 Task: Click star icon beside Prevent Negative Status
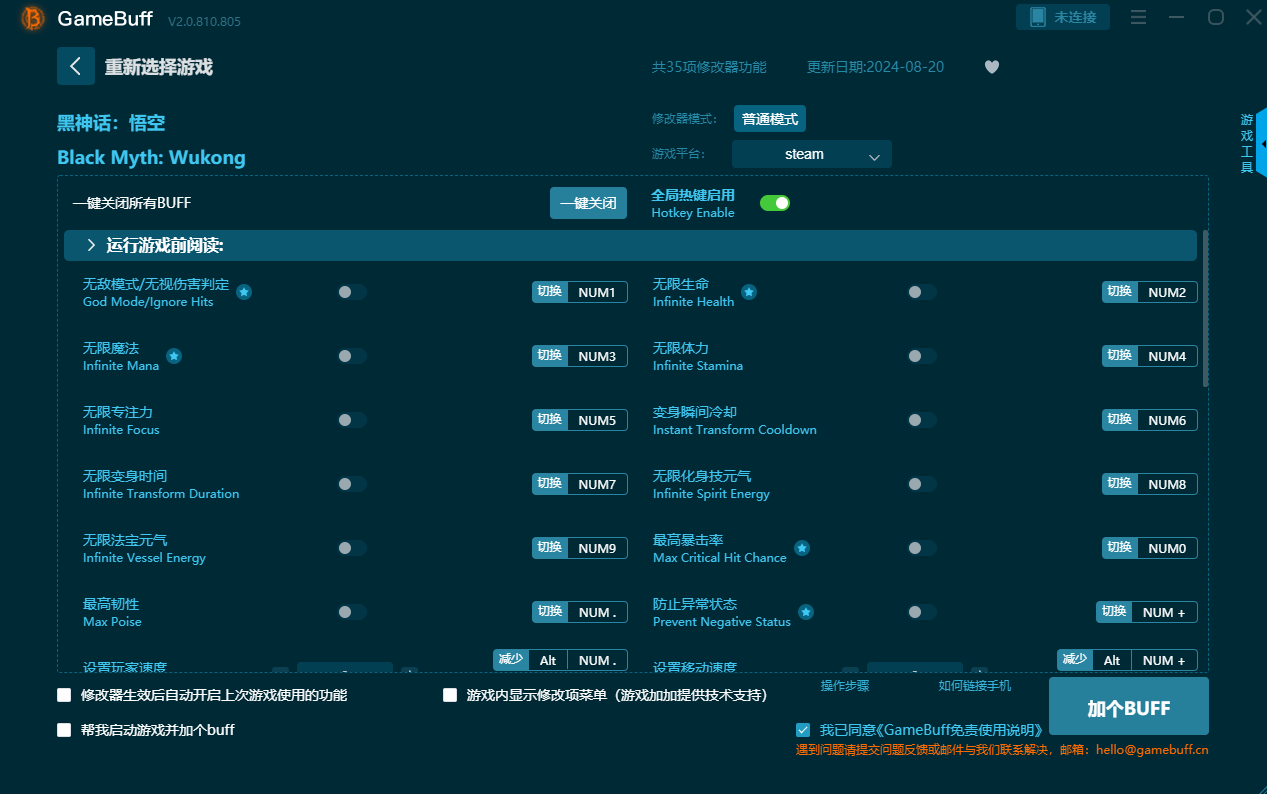click(806, 612)
